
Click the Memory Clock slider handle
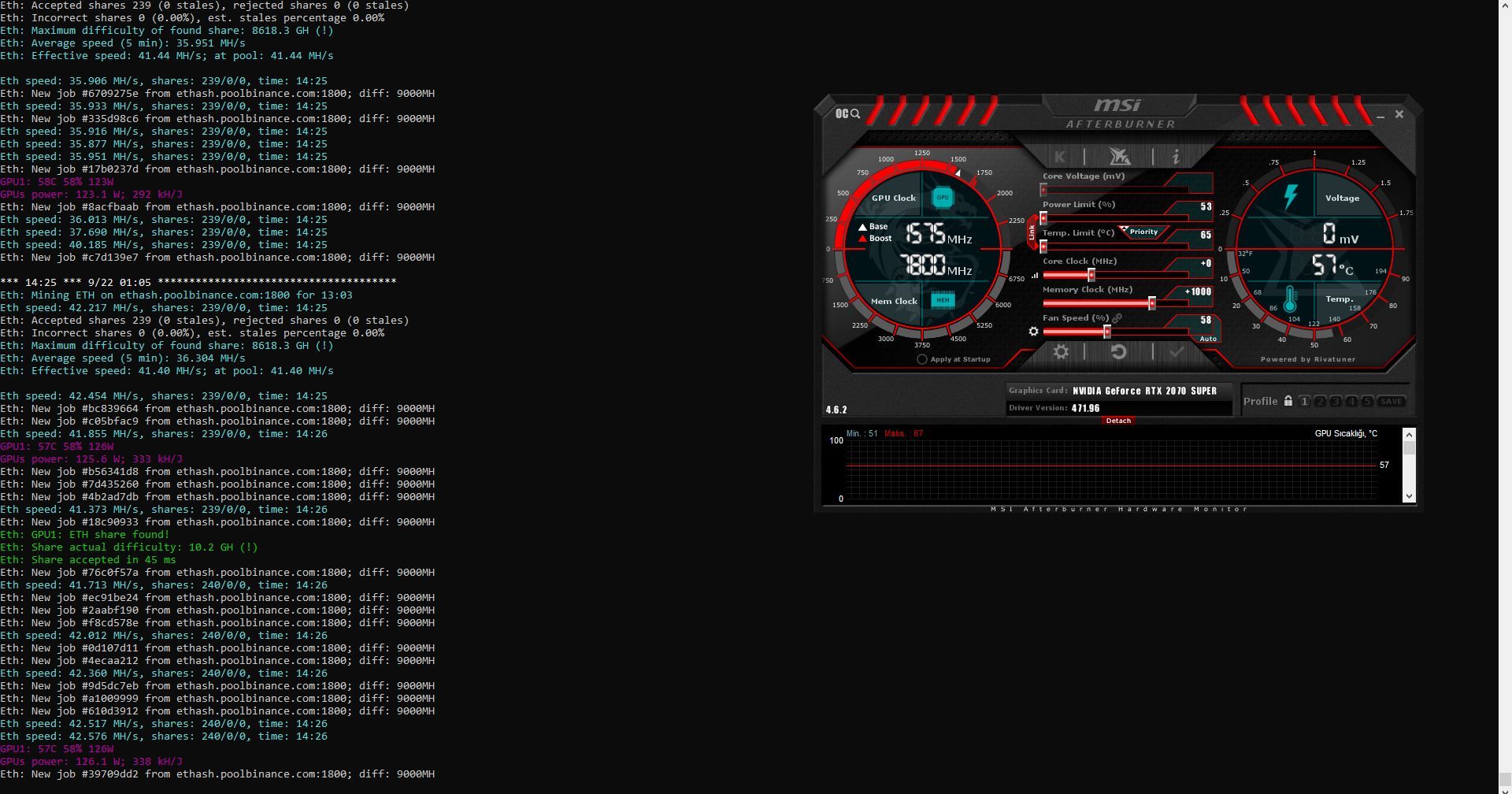tap(1152, 303)
